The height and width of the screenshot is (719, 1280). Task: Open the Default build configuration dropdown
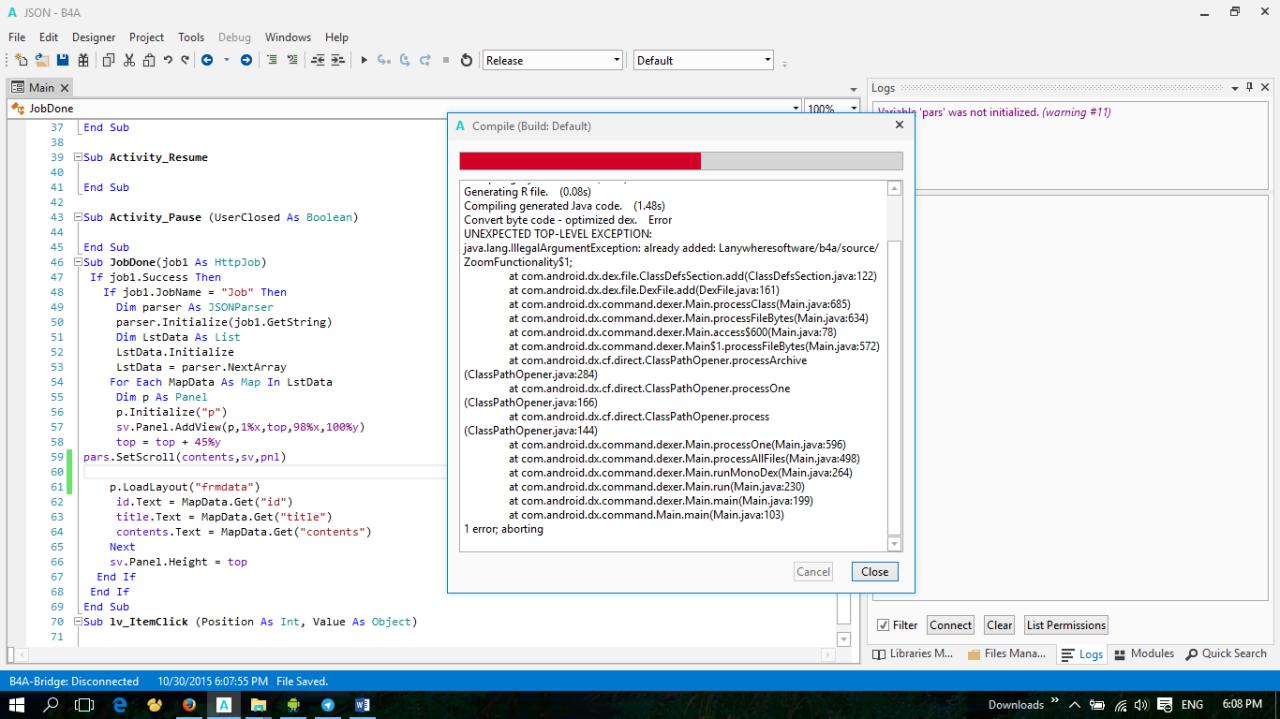[767, 60]
